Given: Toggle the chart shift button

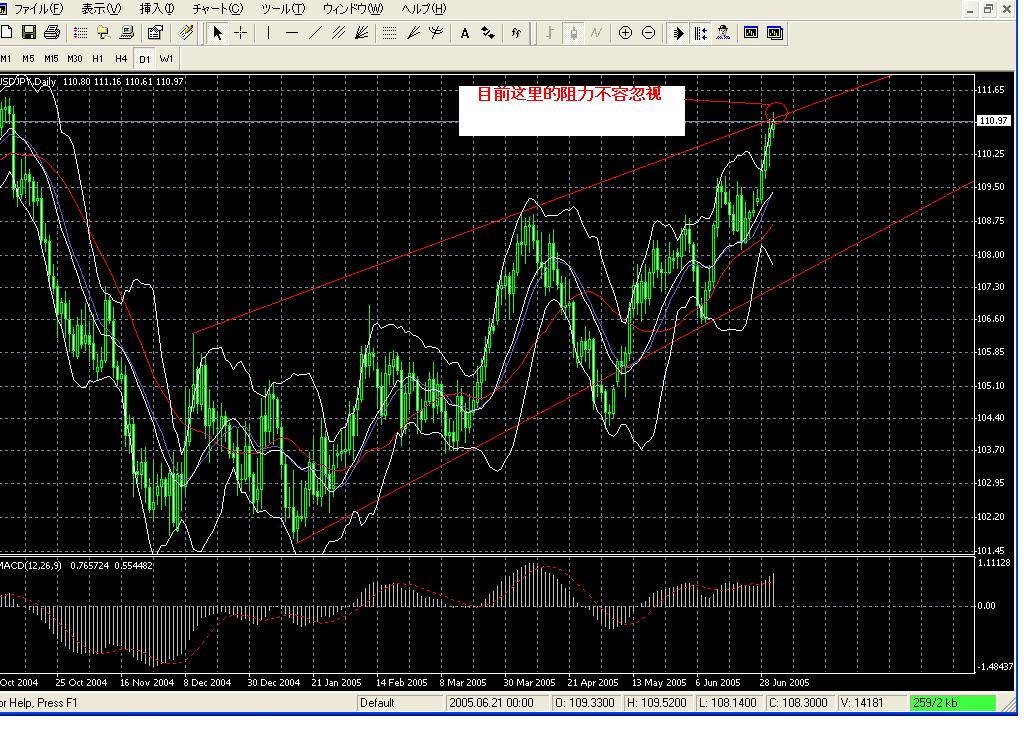Looking at the screenshot, I should (x=700, y=33).
